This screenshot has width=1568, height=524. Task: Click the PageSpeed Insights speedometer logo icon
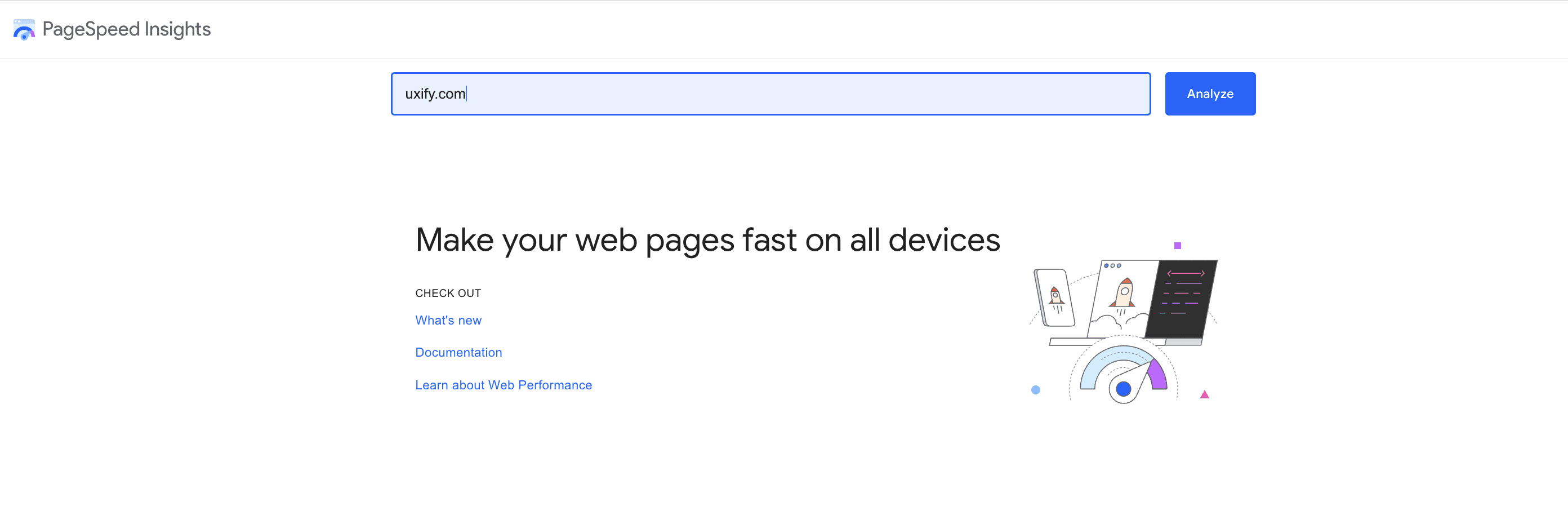coord(23,29)
